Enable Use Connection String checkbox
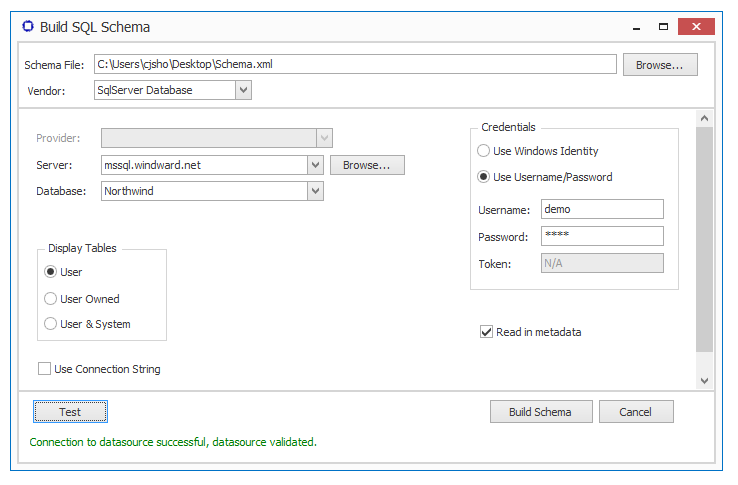The width and height of the screenshot is (738, 485). [x=44, y=369]
